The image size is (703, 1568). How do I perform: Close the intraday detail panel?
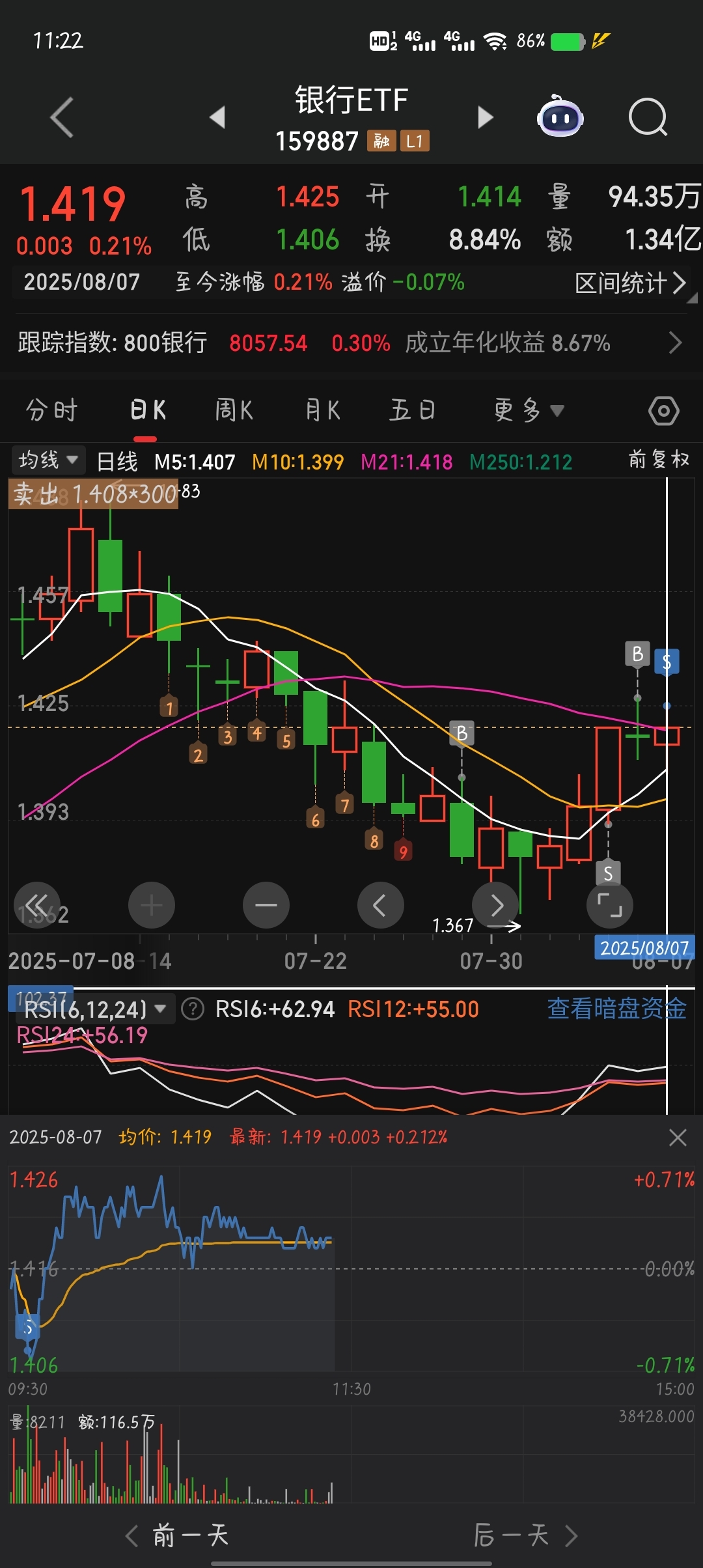pyautogui.click(x=678, y=1138)
